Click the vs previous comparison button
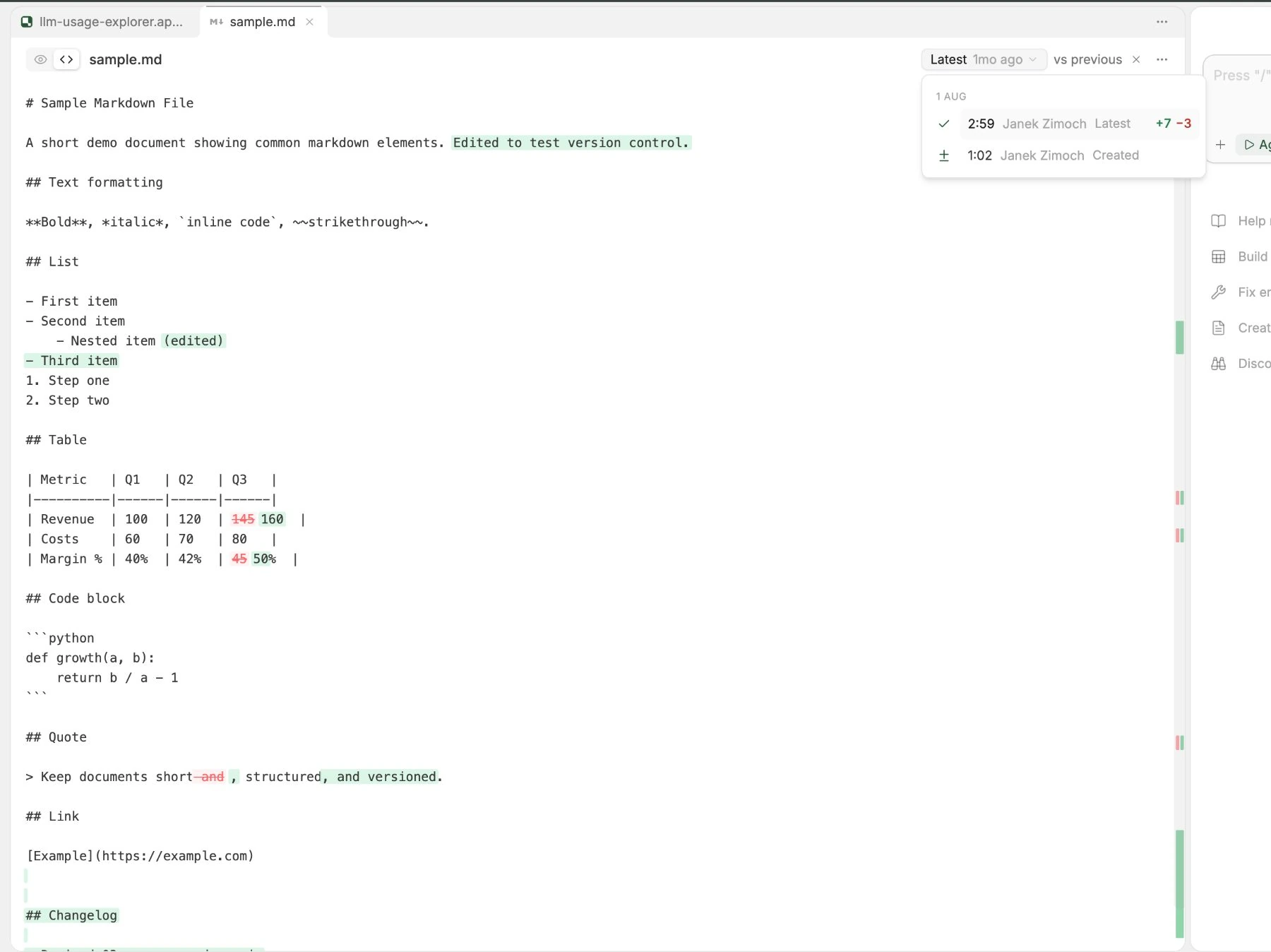Viewport: 1271px width, 952px height. coord(1087,59)
